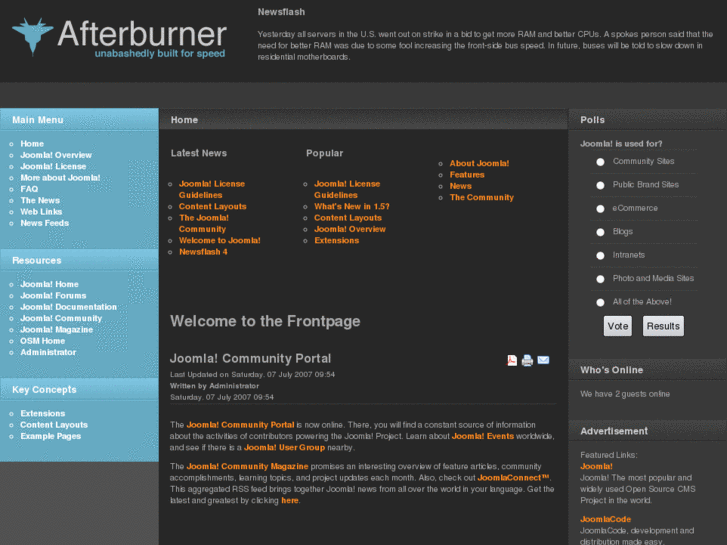This screenshot has height=545, width=727.
Task: Open the Joomla! Community Portal article title
Action: tap(250, 359)
